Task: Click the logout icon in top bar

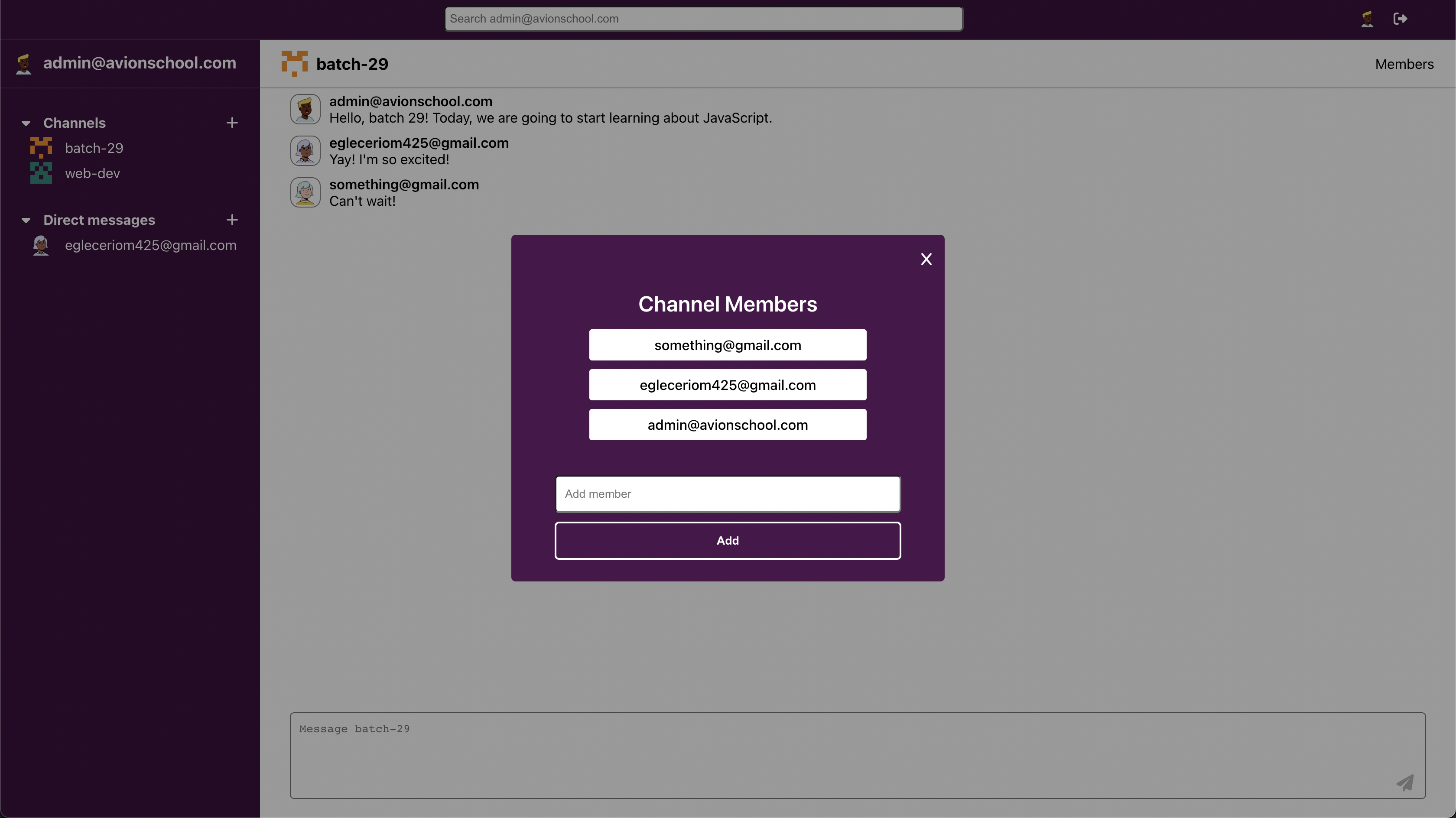Action: point(1400,19)
